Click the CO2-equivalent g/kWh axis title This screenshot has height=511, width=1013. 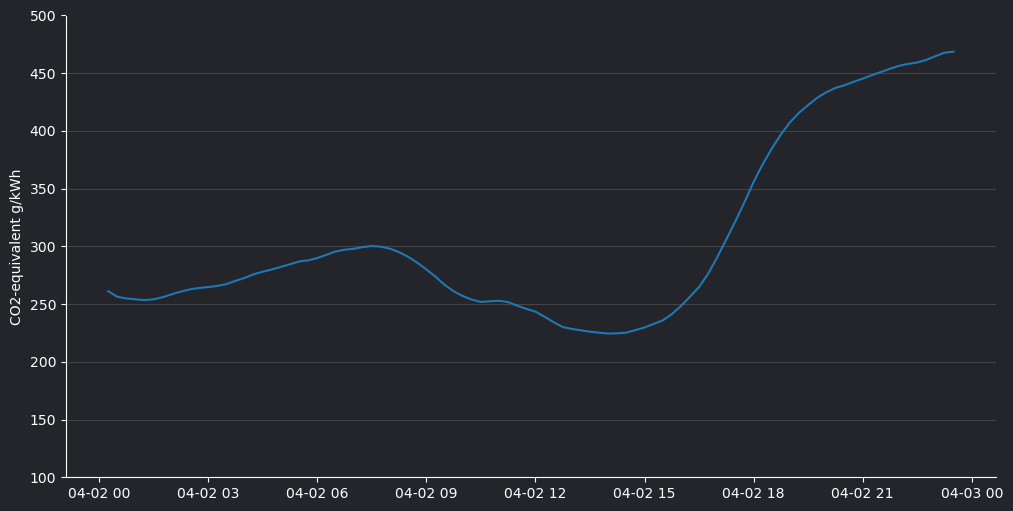point(16,247)
